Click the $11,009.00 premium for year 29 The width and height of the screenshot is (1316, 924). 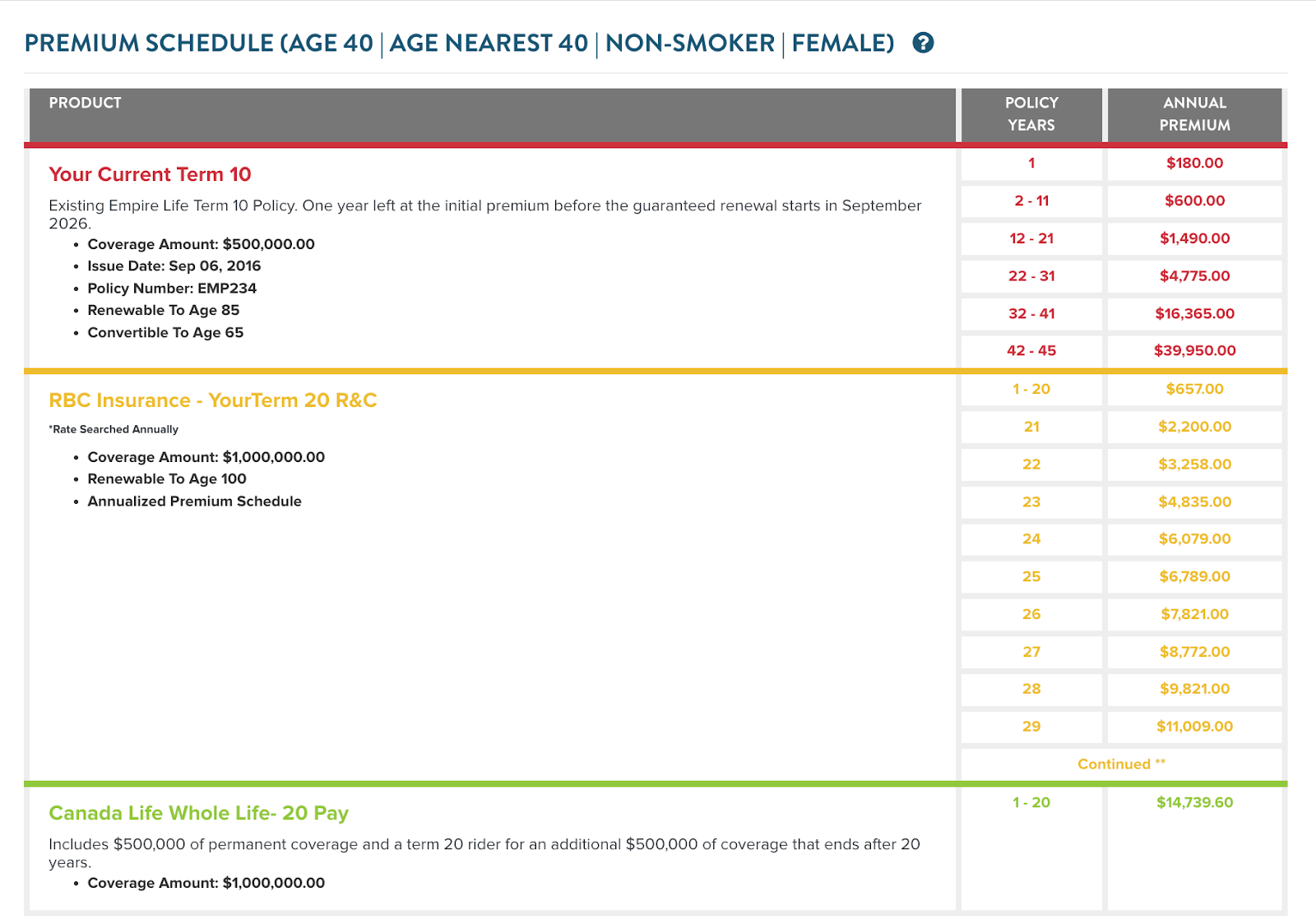tap(1194, 727)
